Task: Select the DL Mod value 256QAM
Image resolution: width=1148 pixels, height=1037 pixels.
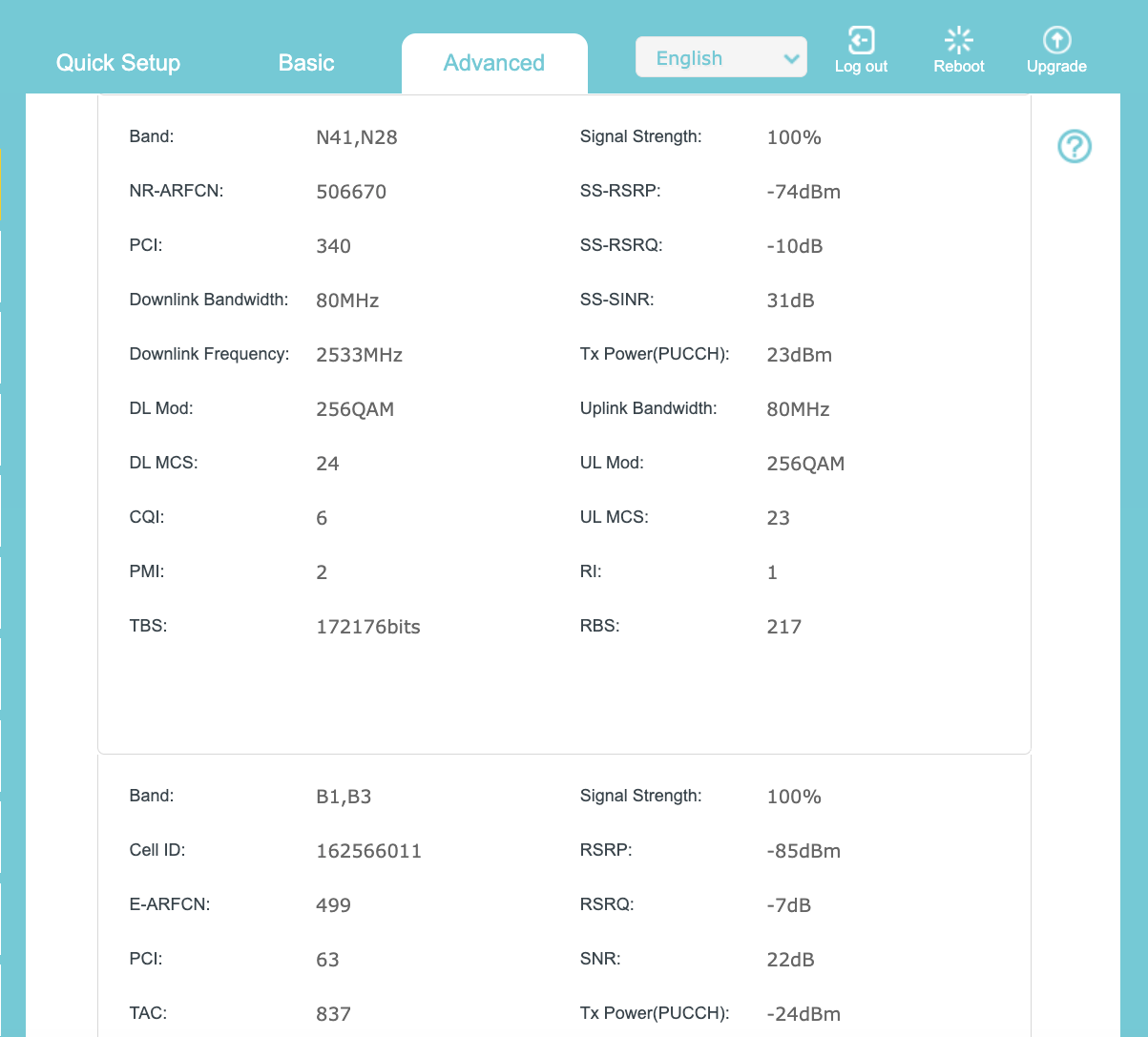Action: point(355,409)
